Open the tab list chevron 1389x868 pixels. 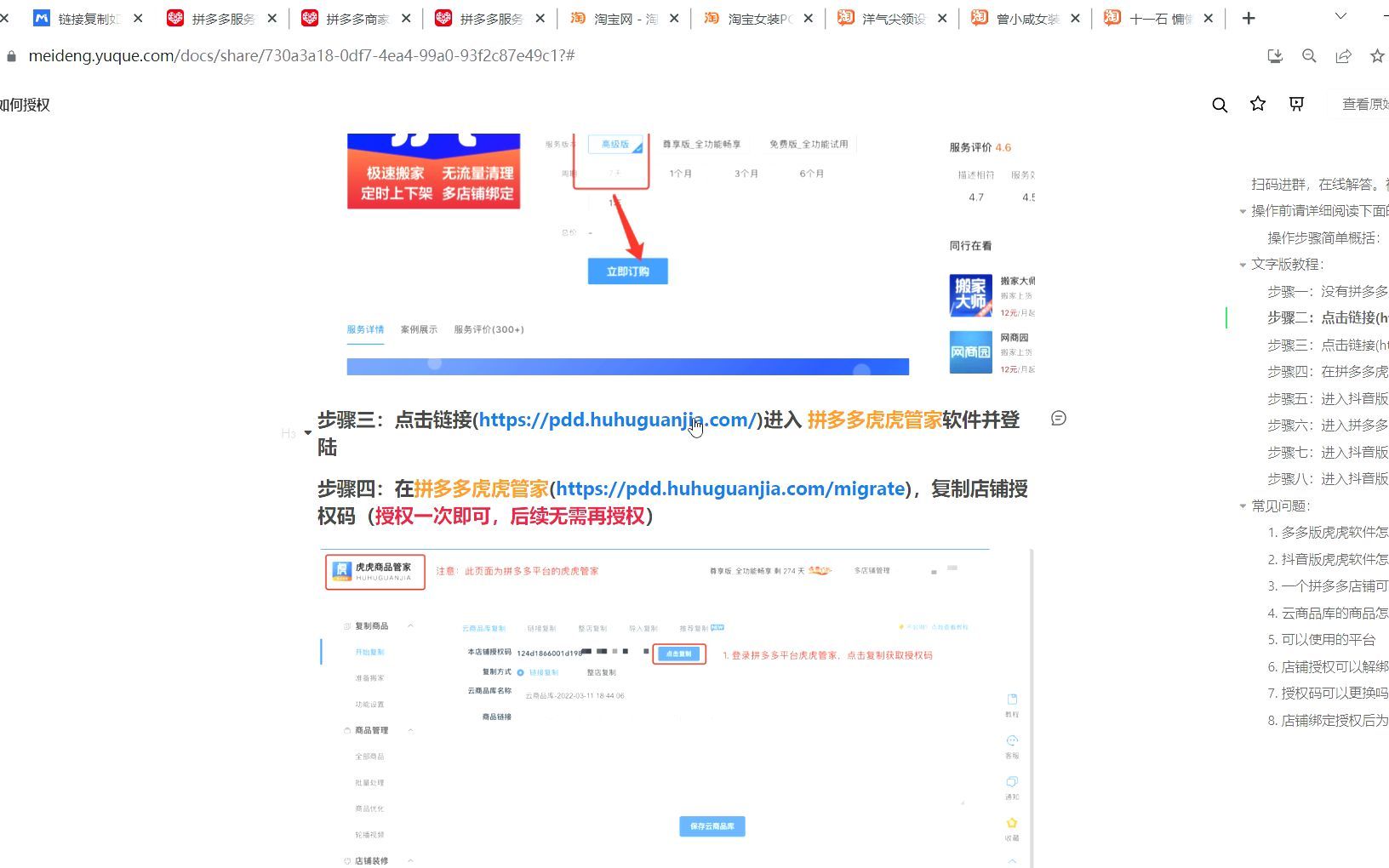click(1340, 16)
